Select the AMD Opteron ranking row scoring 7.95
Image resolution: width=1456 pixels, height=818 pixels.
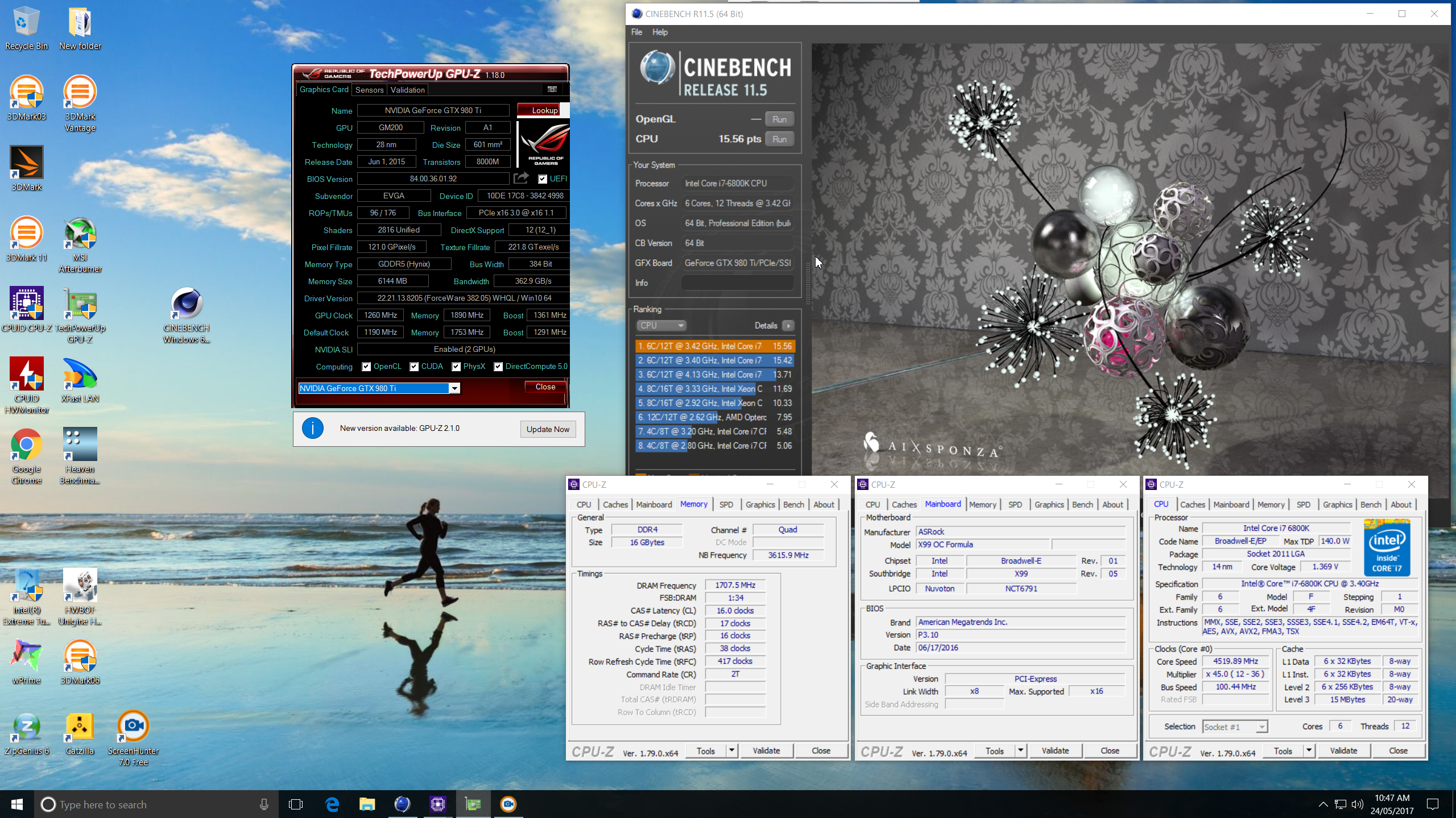(x=714, y=417)
